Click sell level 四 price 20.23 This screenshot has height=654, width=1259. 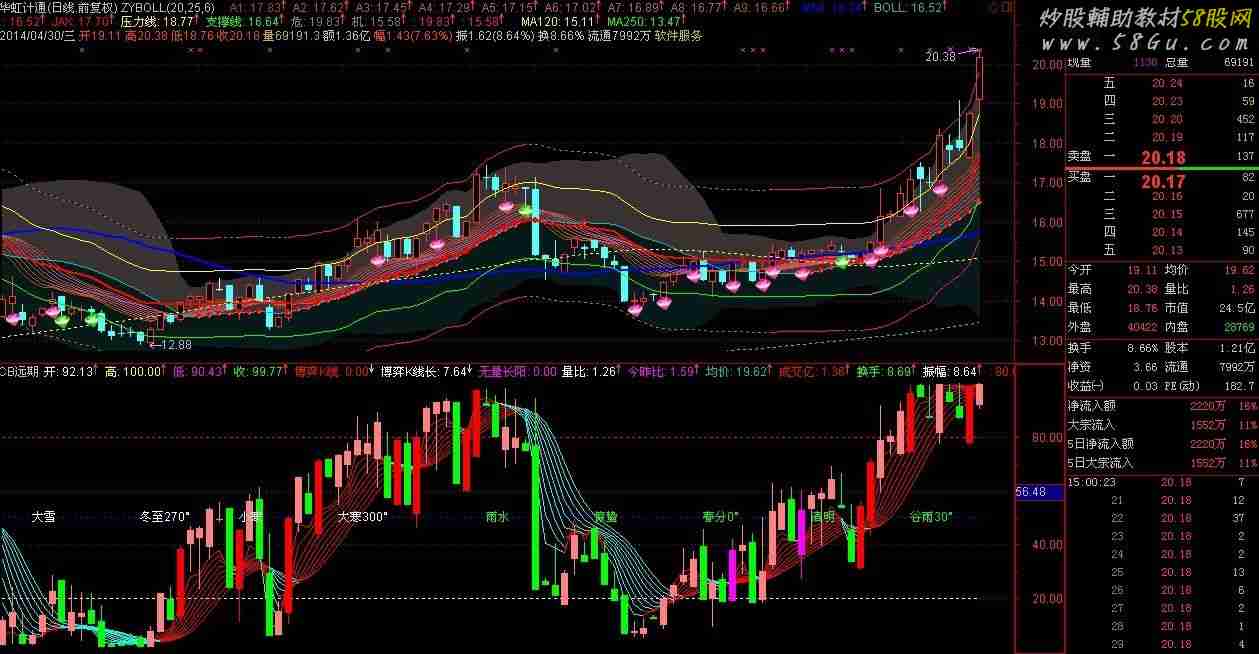1167,101
